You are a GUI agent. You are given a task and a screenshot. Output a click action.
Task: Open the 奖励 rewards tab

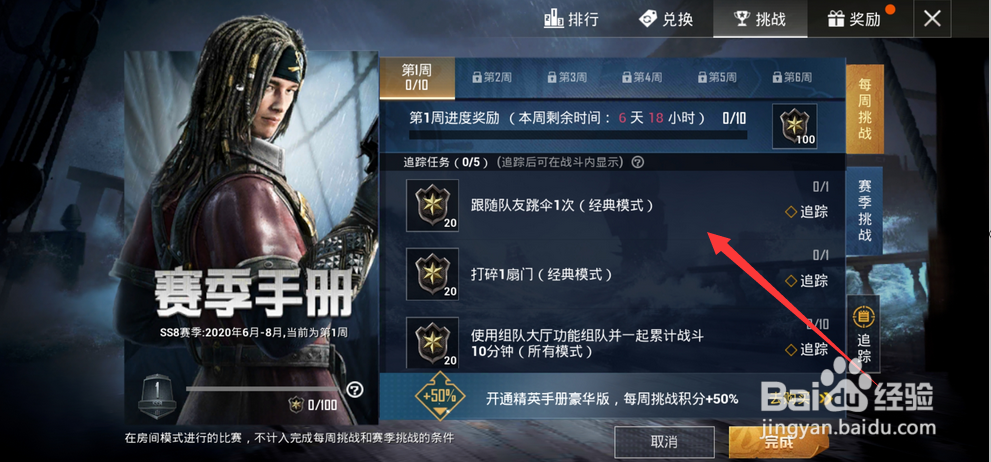[854, 19]
